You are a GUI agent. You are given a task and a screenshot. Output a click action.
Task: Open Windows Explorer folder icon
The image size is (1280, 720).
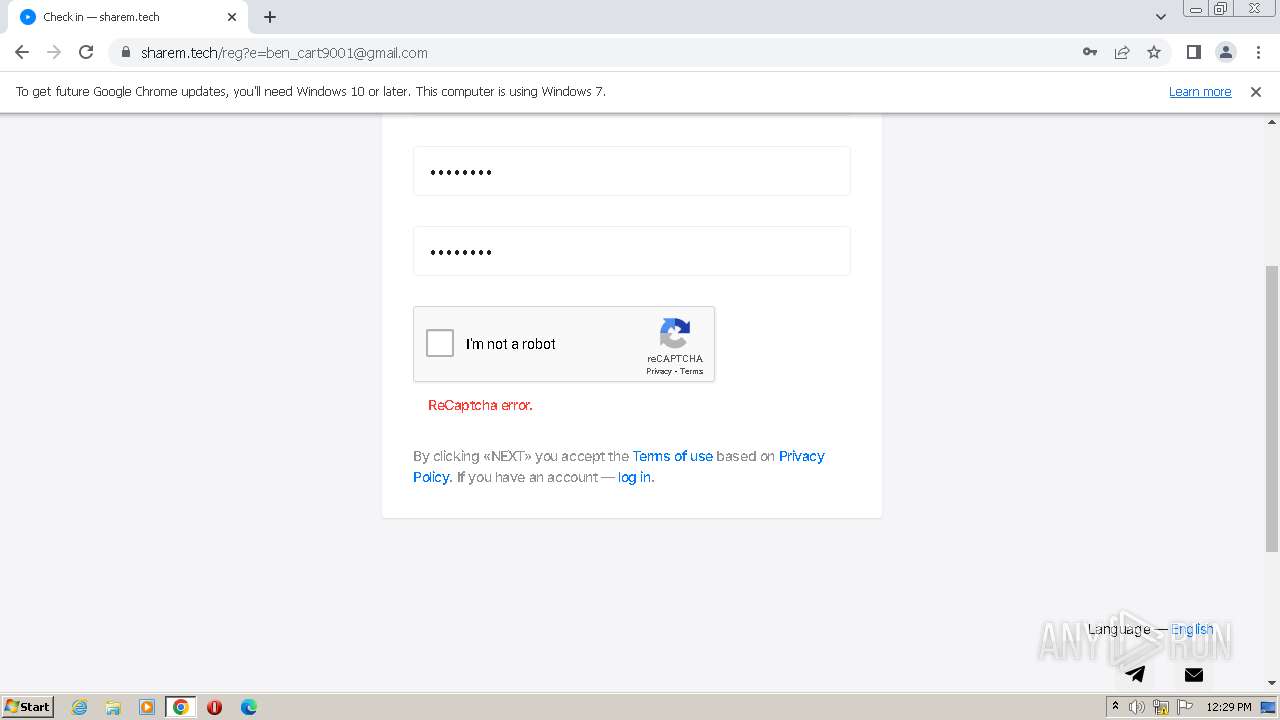point(113,707)
